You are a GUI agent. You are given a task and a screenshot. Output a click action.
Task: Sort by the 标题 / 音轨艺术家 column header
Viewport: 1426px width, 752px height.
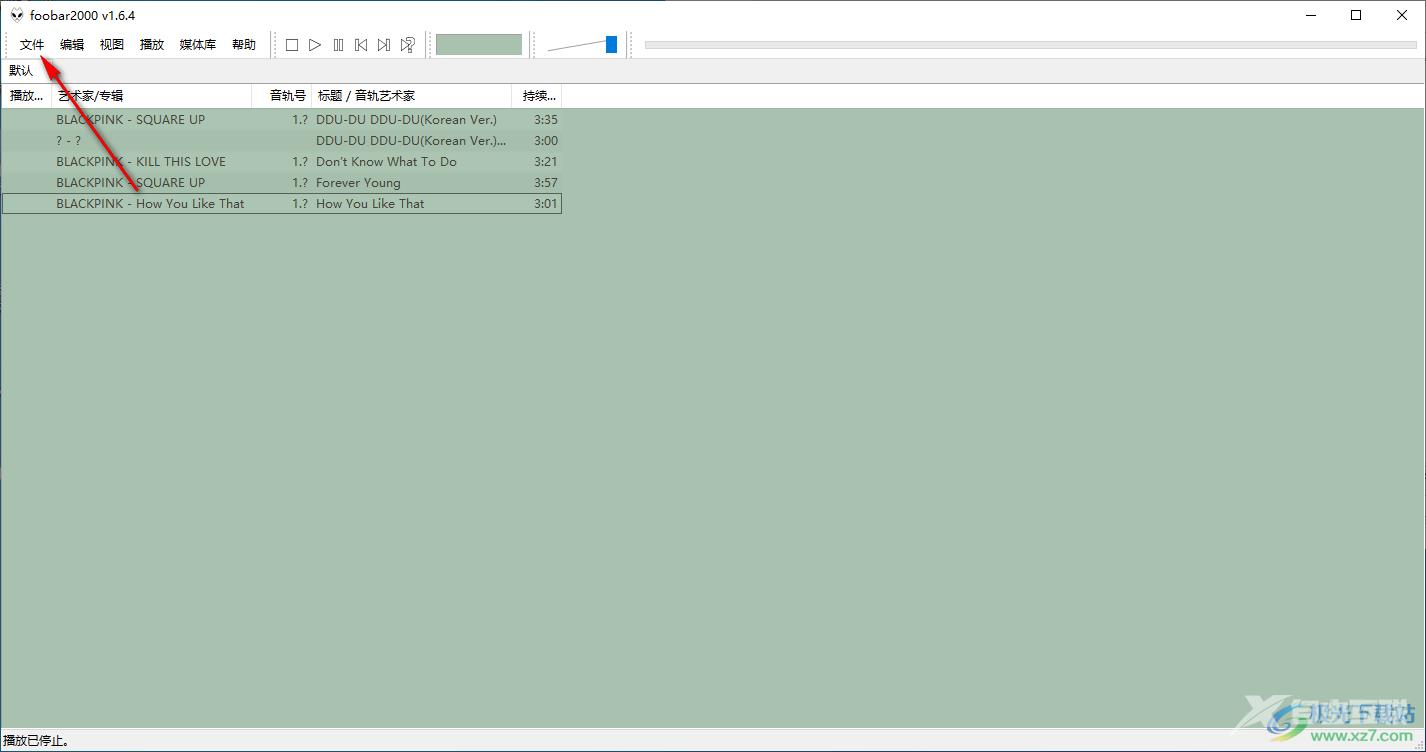tap(412, 96)
